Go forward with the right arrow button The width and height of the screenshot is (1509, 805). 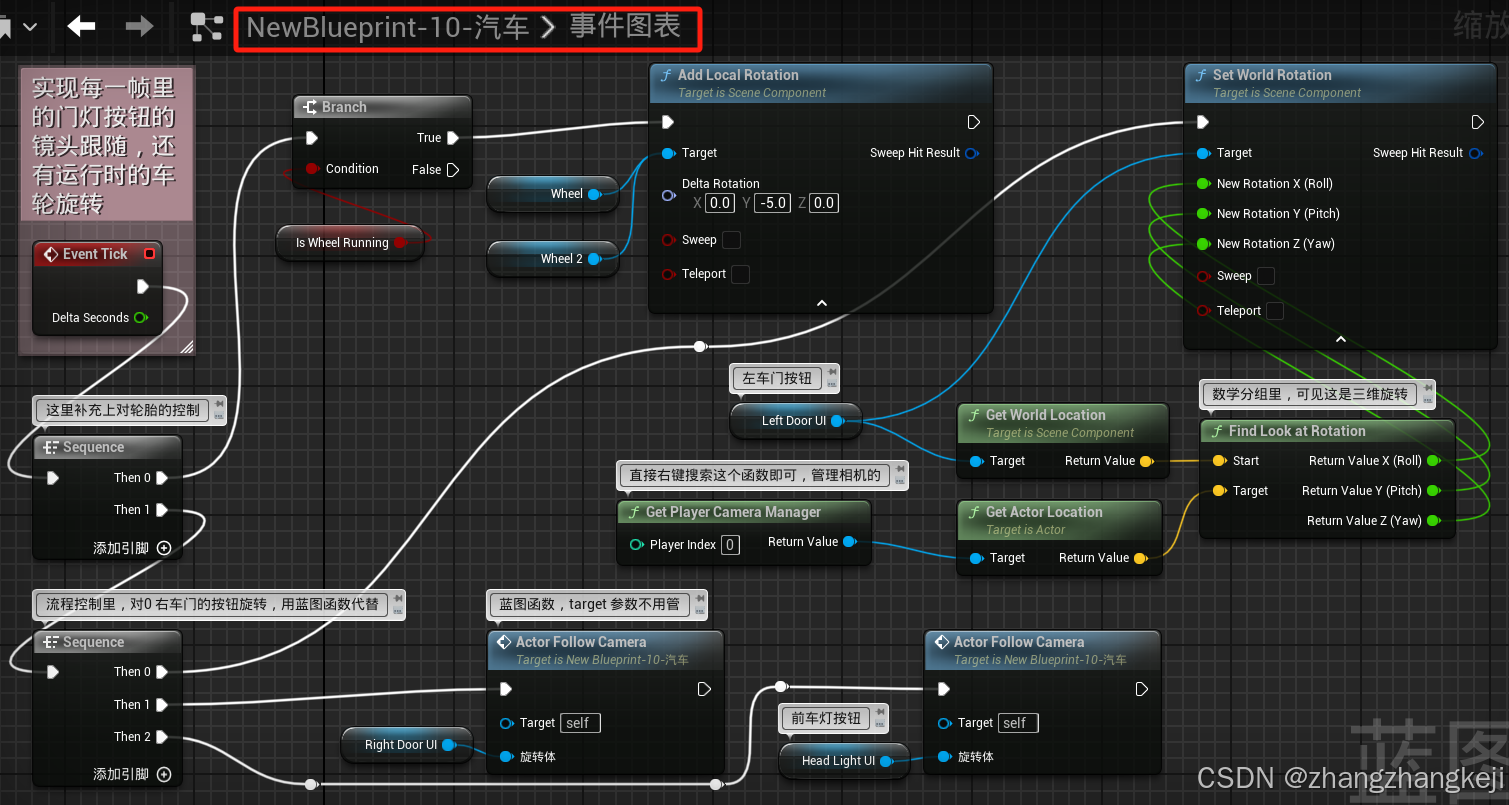point(139,26)
